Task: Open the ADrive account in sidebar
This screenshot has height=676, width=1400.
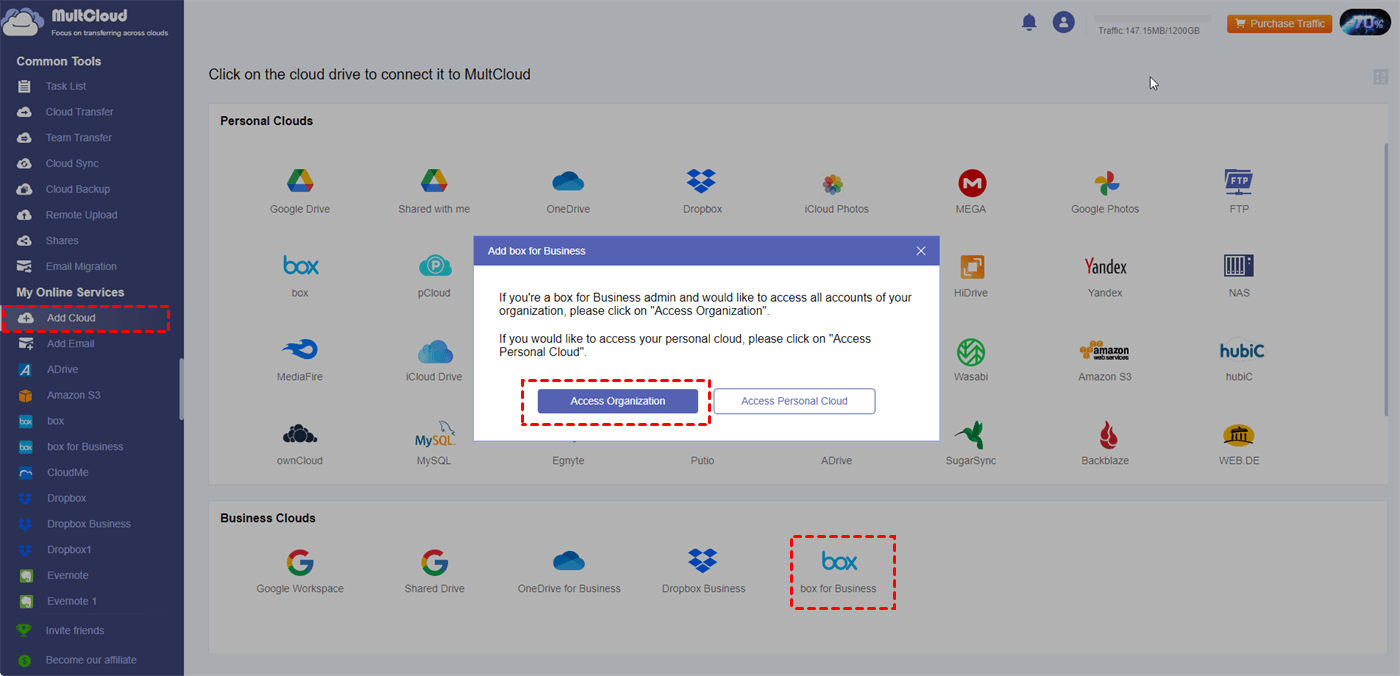Action: (x=62, y=369)
